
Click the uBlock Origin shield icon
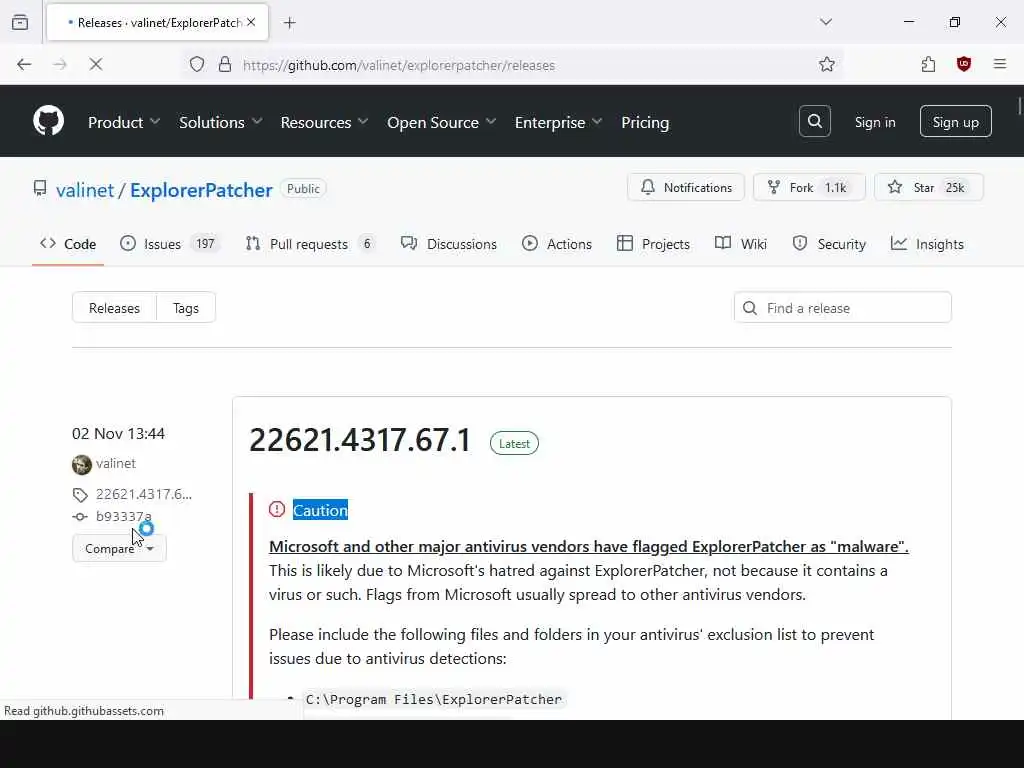pos(963,65)
